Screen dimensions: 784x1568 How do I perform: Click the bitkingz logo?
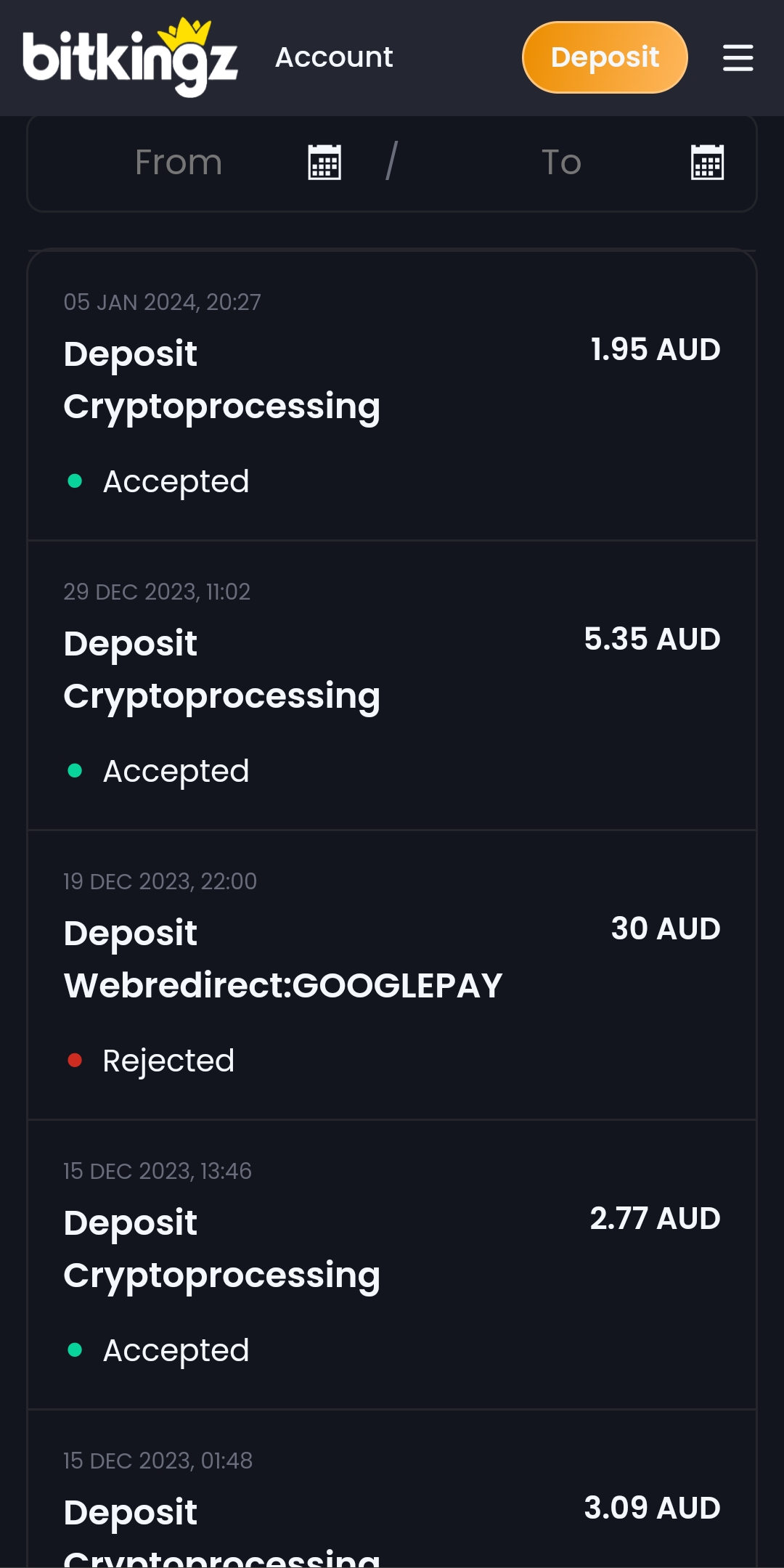(130, 57)
